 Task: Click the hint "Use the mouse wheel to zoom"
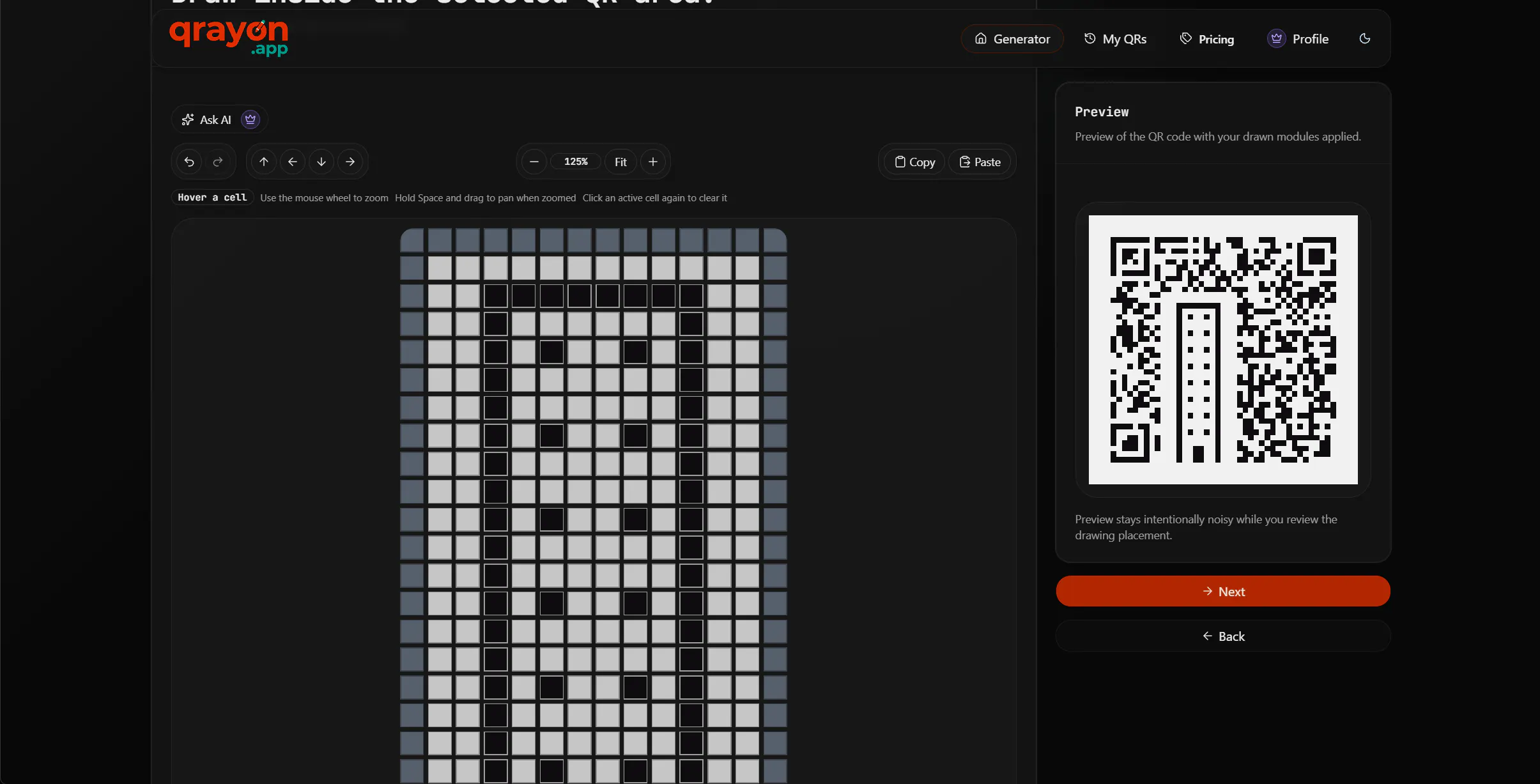[x=324, y=198]
